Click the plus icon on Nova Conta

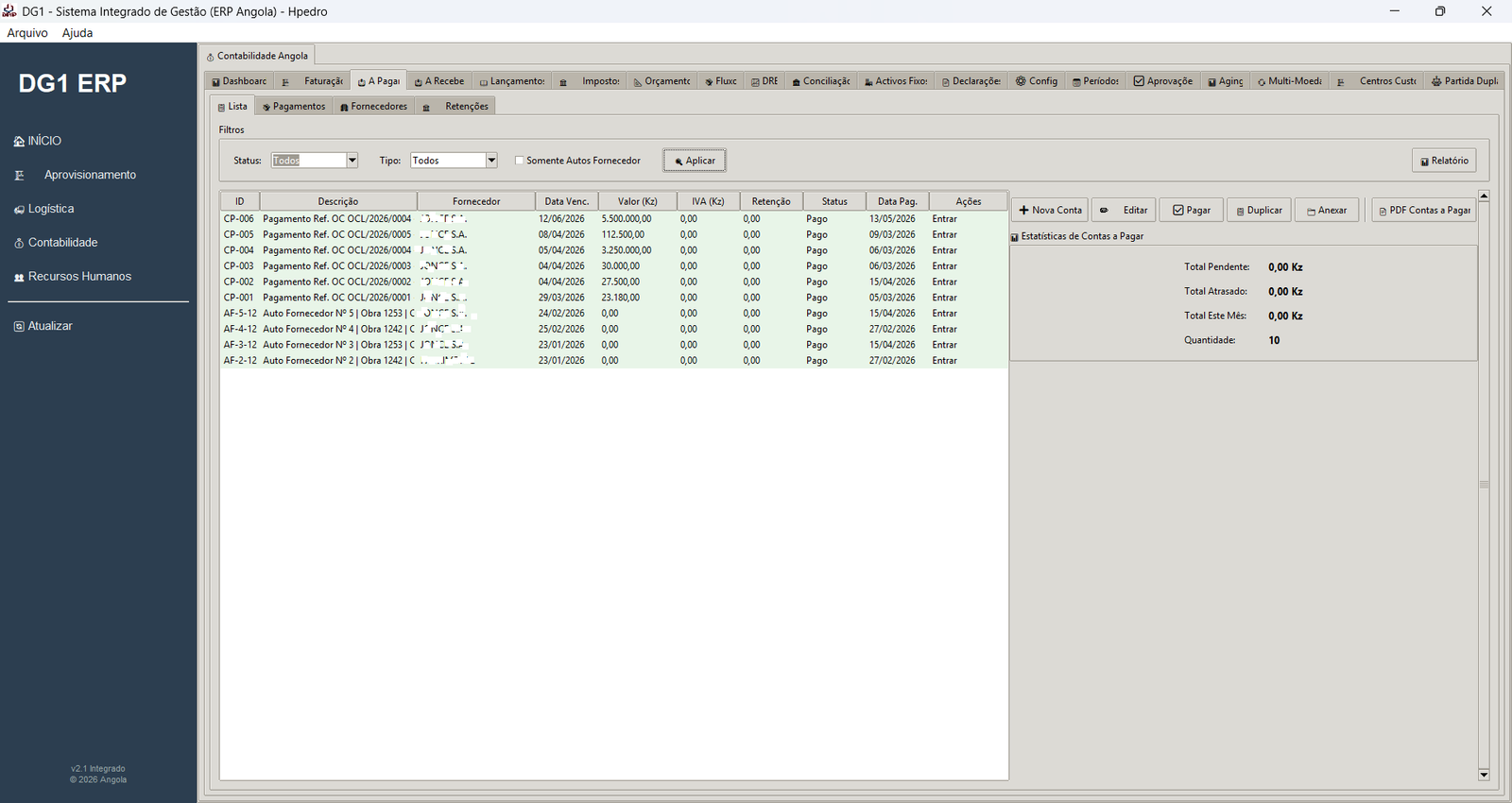pos(1023,211)
